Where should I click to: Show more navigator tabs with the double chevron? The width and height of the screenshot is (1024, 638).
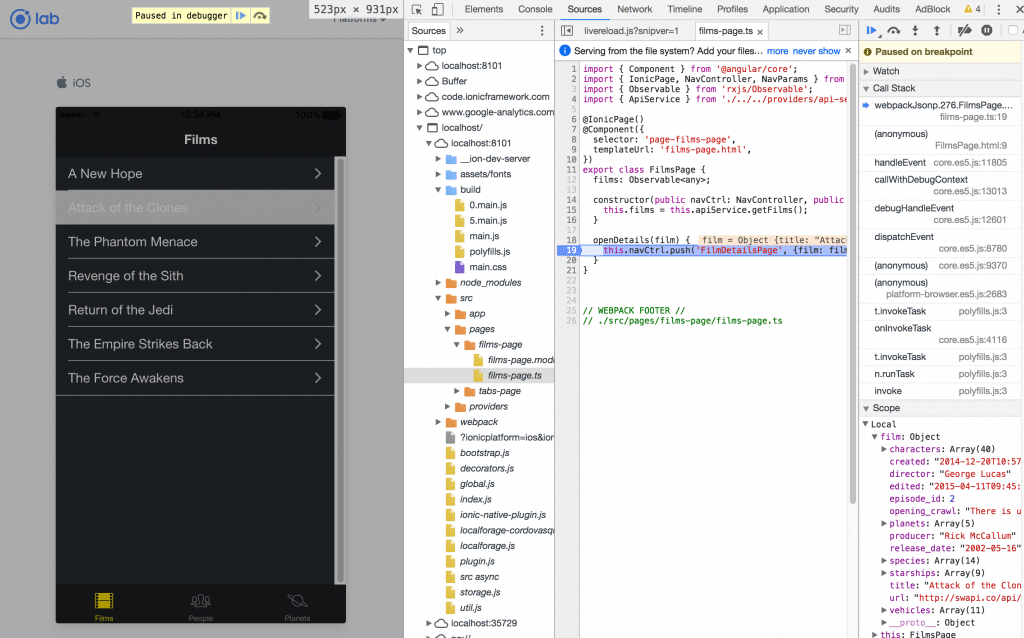click(460, 30)
